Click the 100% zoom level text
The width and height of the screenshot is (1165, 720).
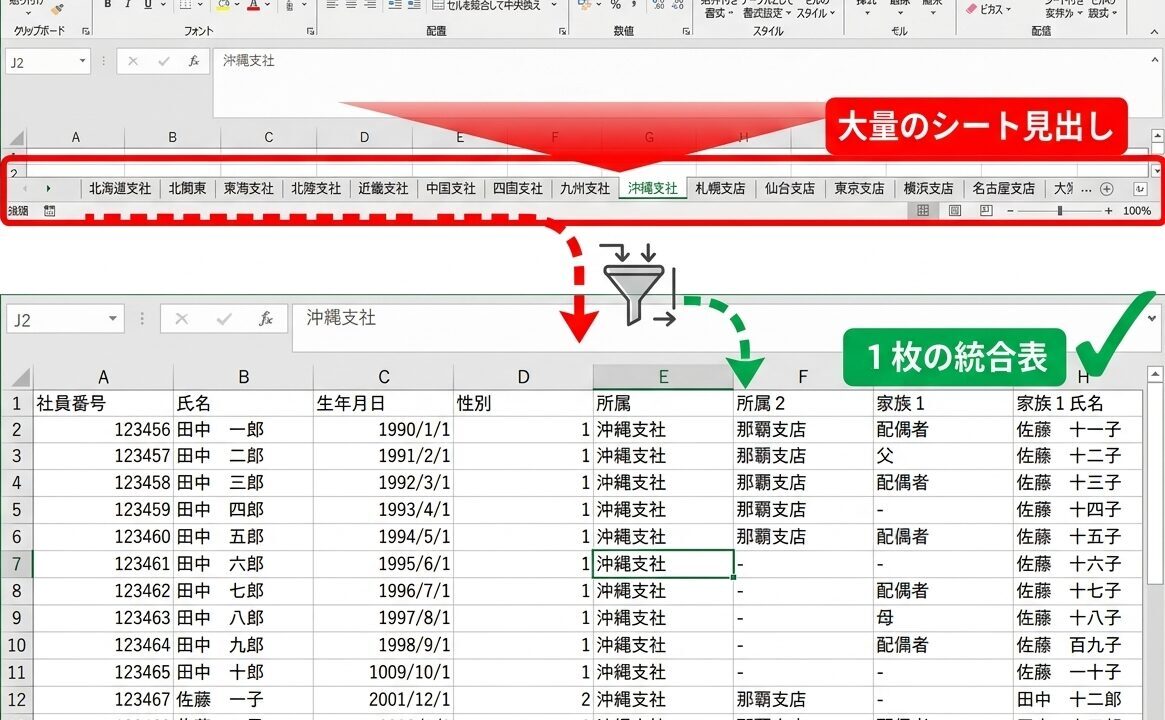[1136, 211]
